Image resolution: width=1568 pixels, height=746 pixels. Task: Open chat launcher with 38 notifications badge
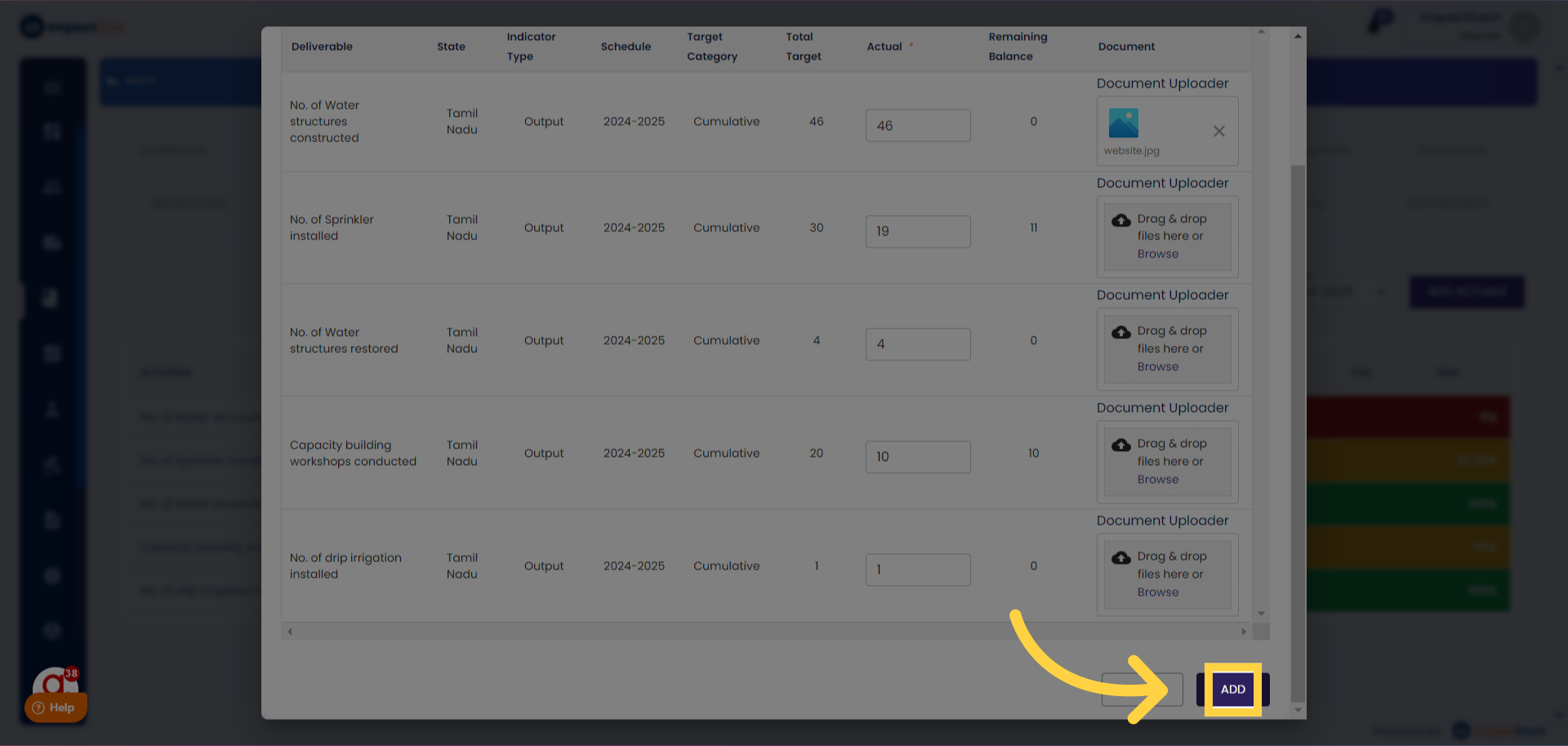56,681
